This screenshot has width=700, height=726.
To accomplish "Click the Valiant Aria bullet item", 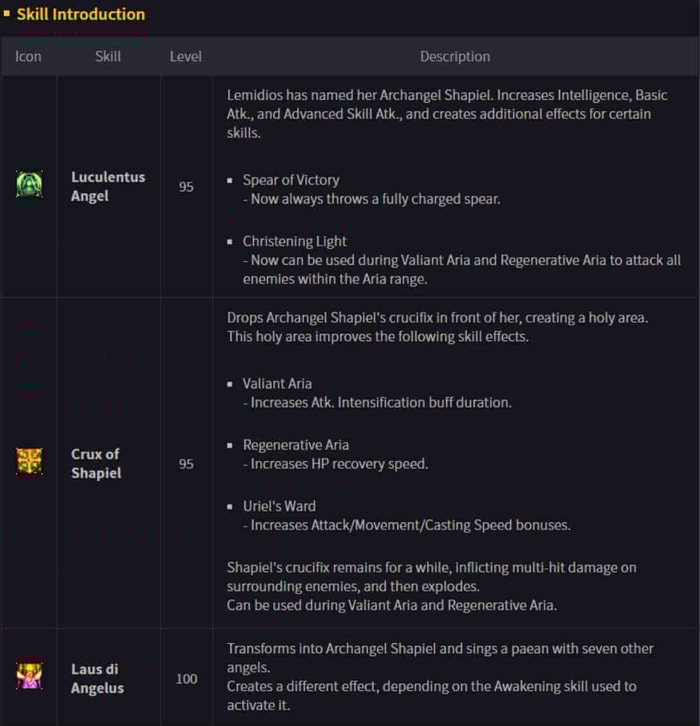I will point(277,383).
